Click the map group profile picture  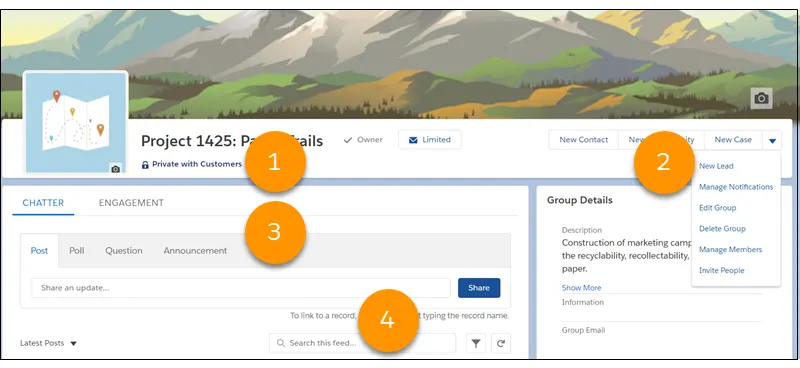76,122
